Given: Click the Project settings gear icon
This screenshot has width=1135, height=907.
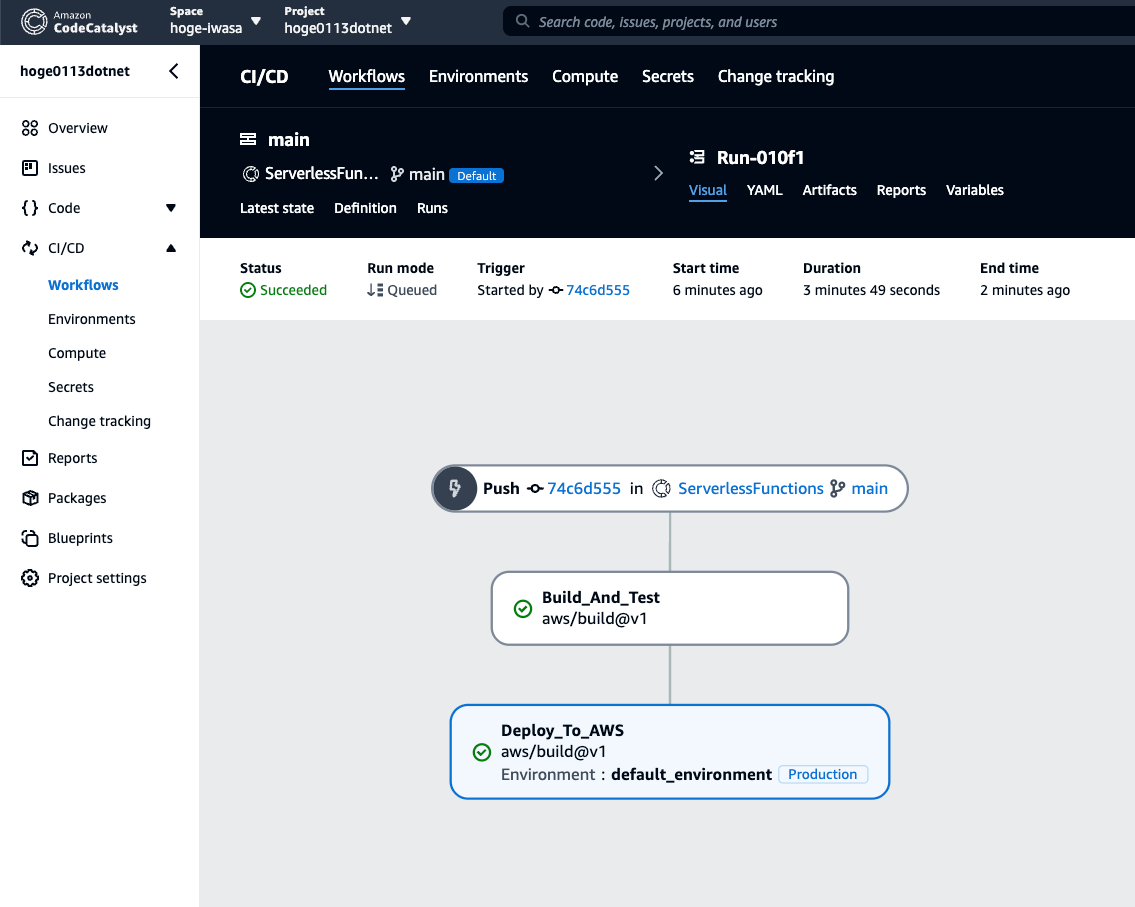Looking at the screenshot, I should point(30,578).
